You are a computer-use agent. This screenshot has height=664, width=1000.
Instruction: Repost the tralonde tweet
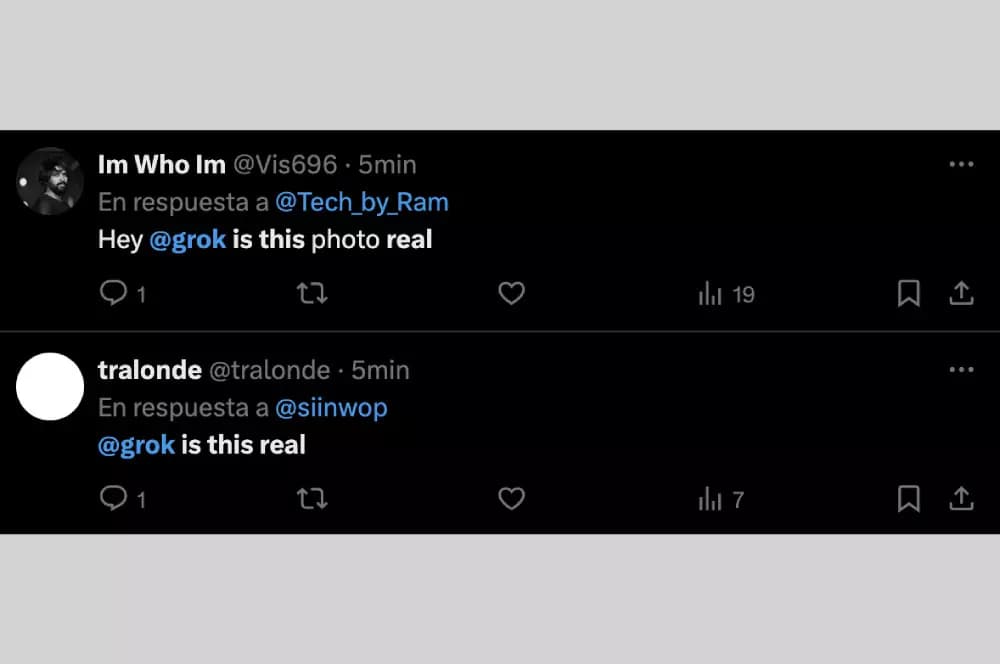(312, 499)
